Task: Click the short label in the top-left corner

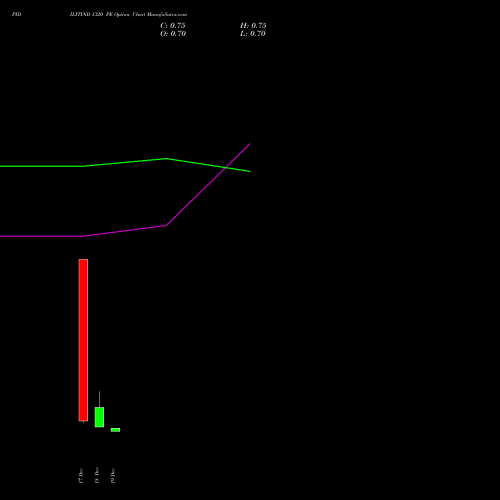Action: tap(17, 15)
